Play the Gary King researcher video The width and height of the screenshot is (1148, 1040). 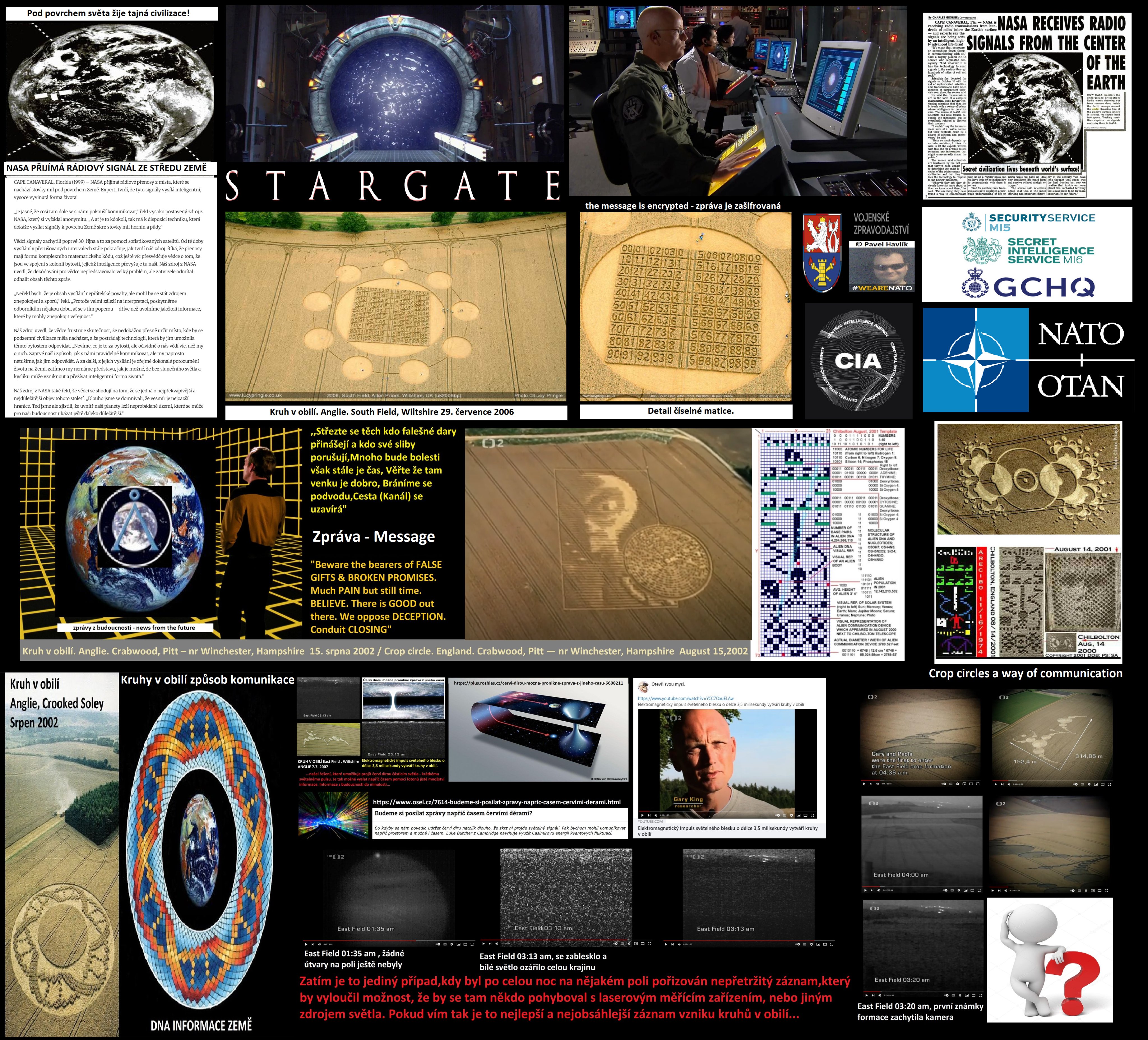642,815
